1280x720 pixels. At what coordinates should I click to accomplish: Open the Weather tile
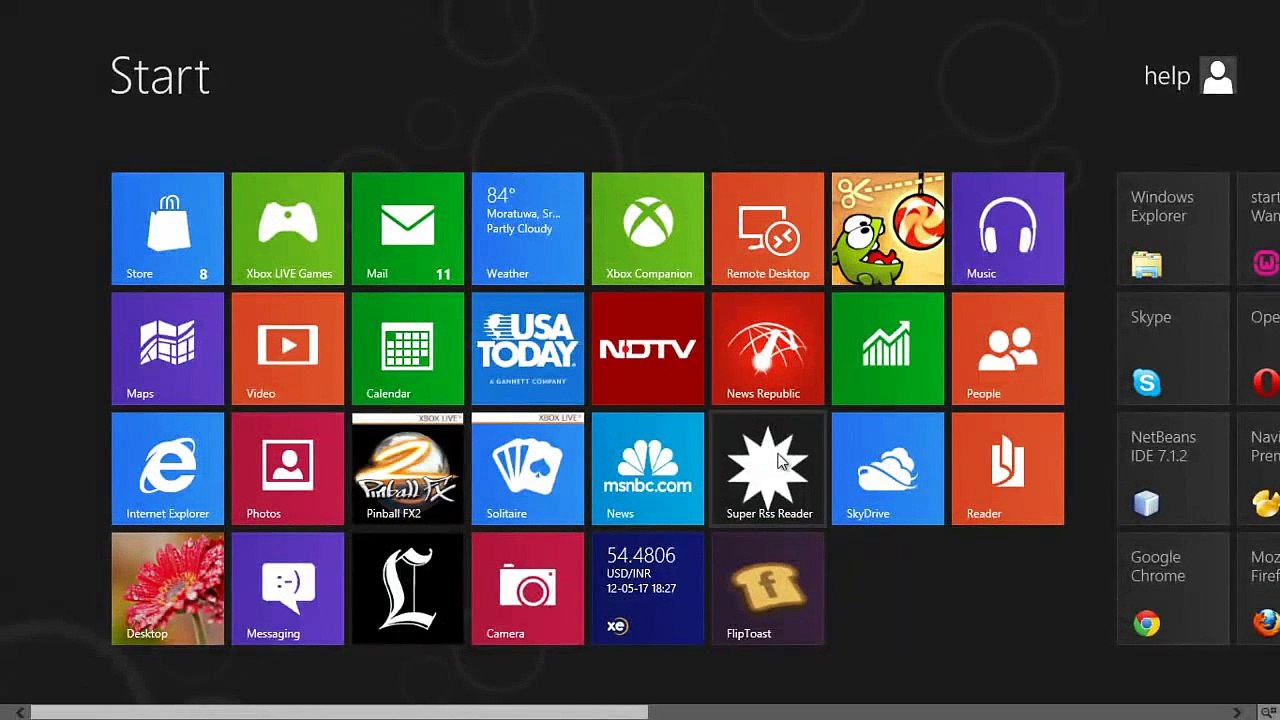[527, 229]
